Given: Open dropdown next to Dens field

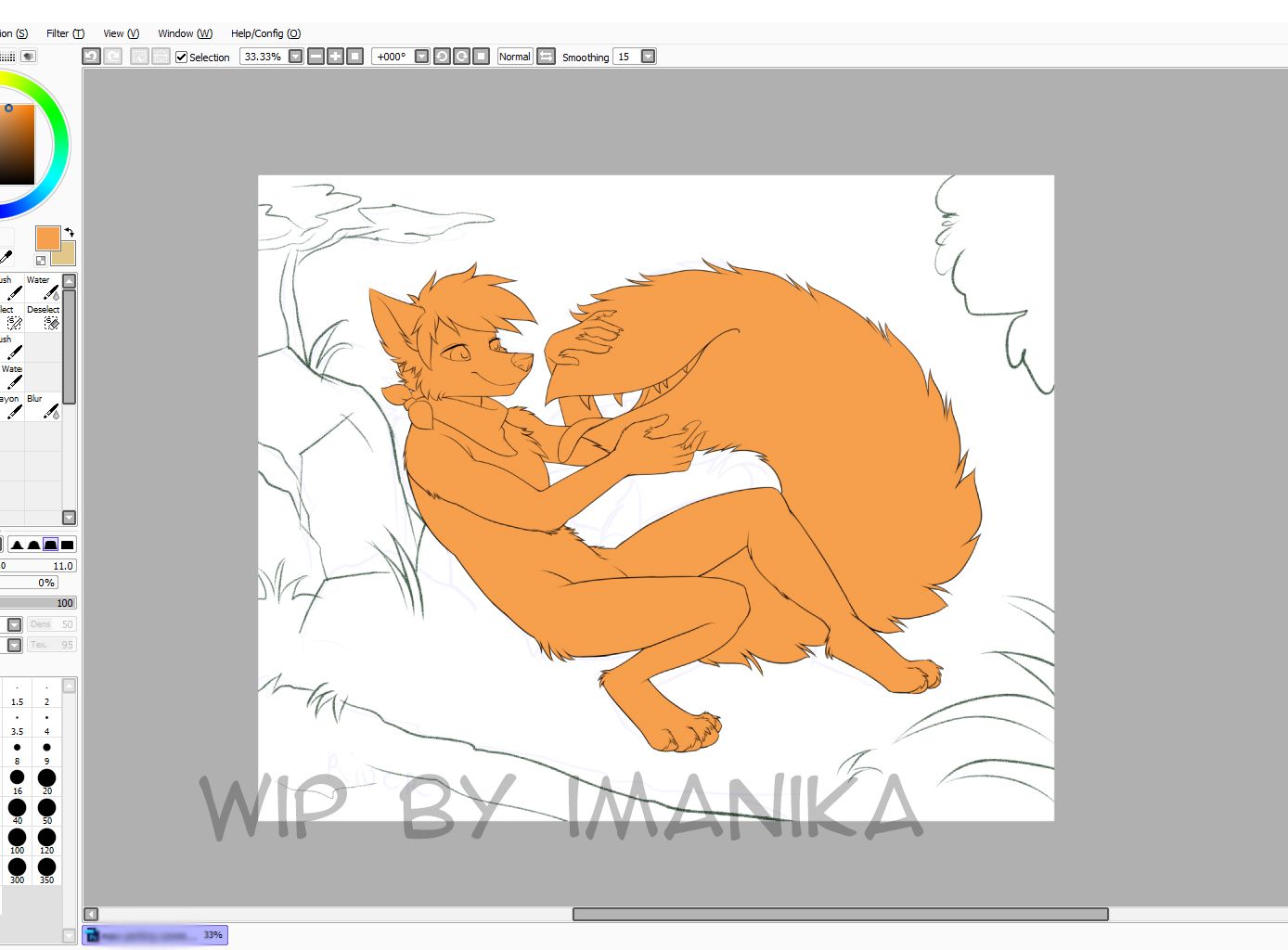Looking at the screenshot, I should coord(15,624).
